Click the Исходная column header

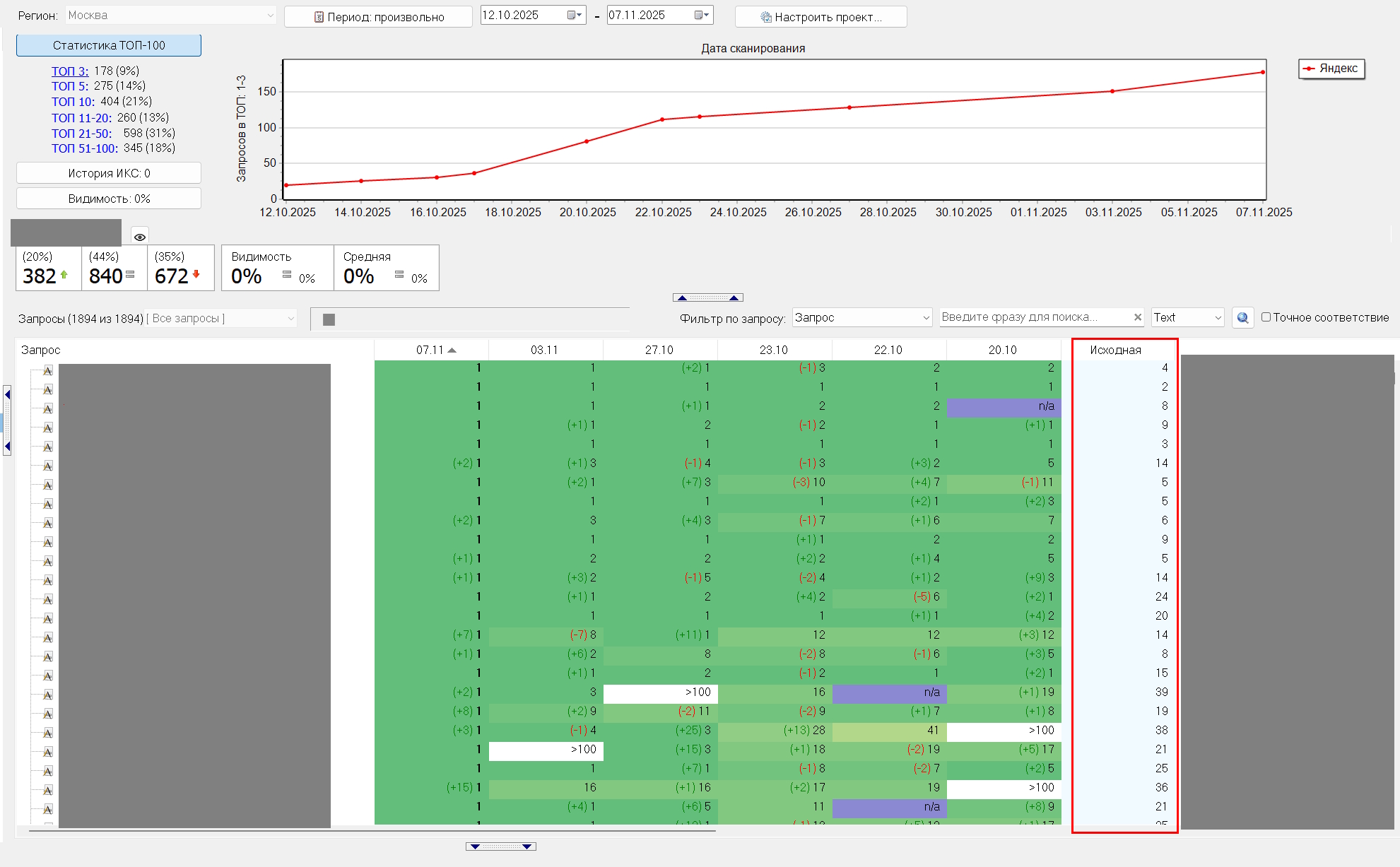click(1115, 350)
